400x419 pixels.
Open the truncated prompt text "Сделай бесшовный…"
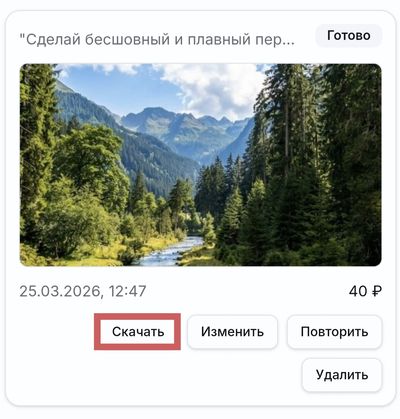pos(157,40)
